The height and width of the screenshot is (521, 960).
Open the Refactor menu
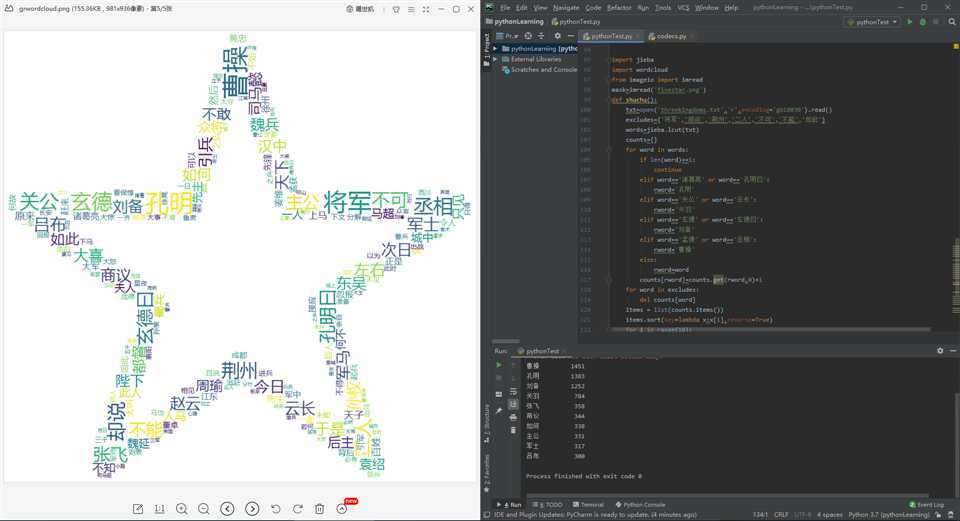tap(619, 7)
